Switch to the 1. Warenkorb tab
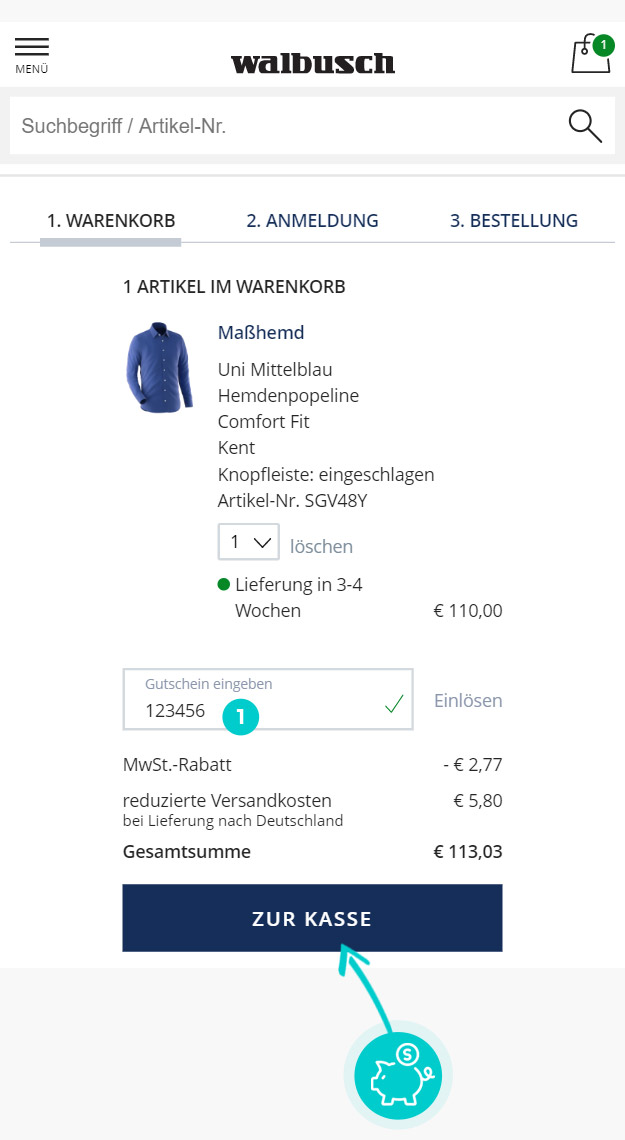The width and height of the screenshot is (625, 1140). click(111, 221)
